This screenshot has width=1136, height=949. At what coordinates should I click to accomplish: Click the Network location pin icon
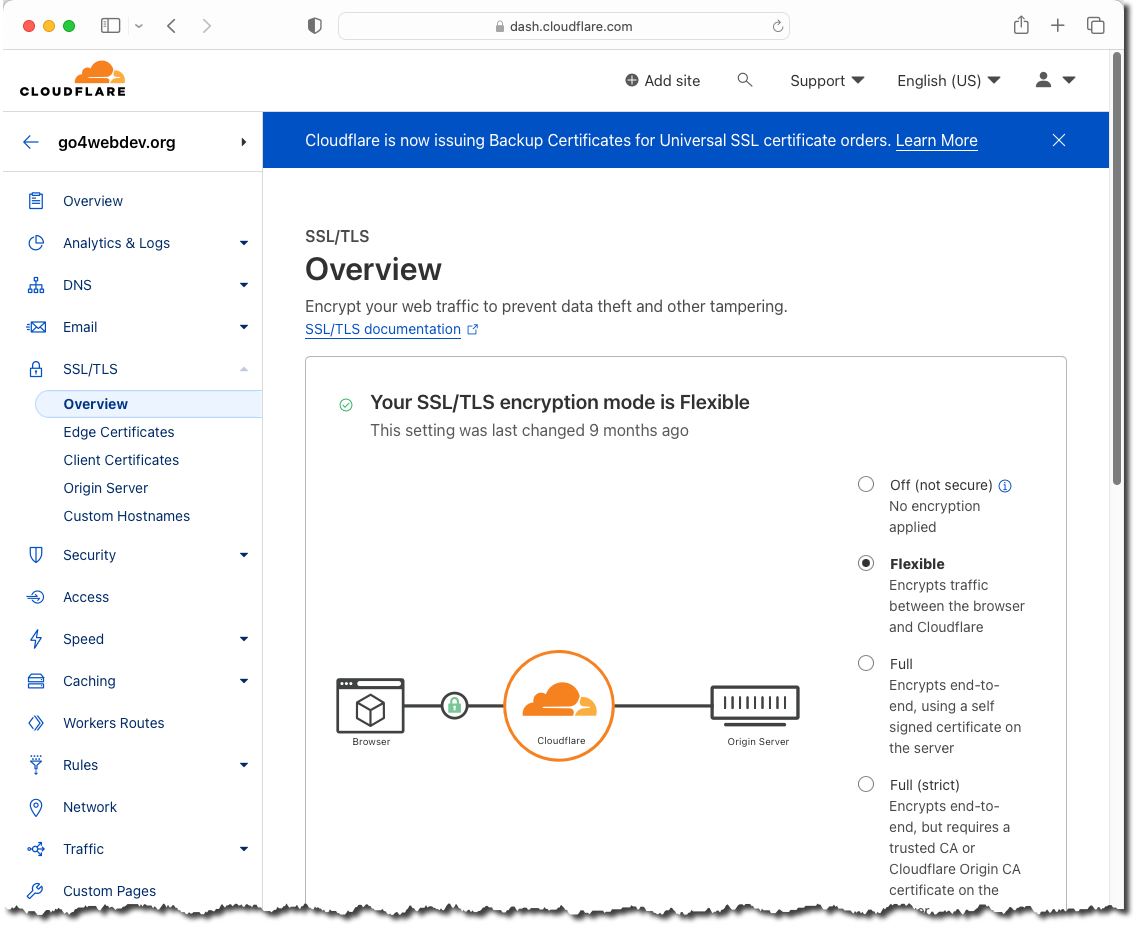click(36, 807)
